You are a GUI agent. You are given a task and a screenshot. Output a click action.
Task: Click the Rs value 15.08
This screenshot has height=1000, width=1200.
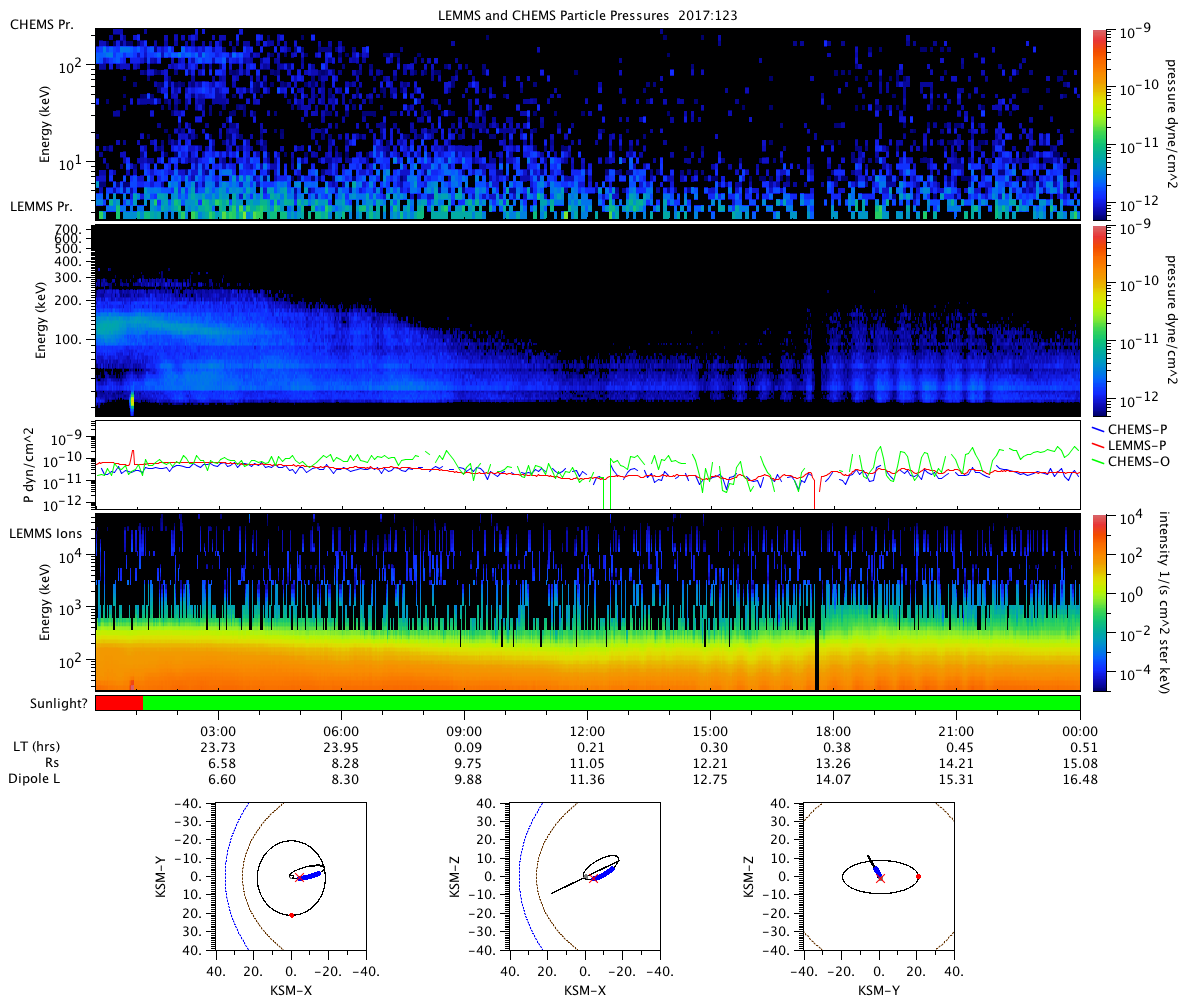(x=1079, y=763)
